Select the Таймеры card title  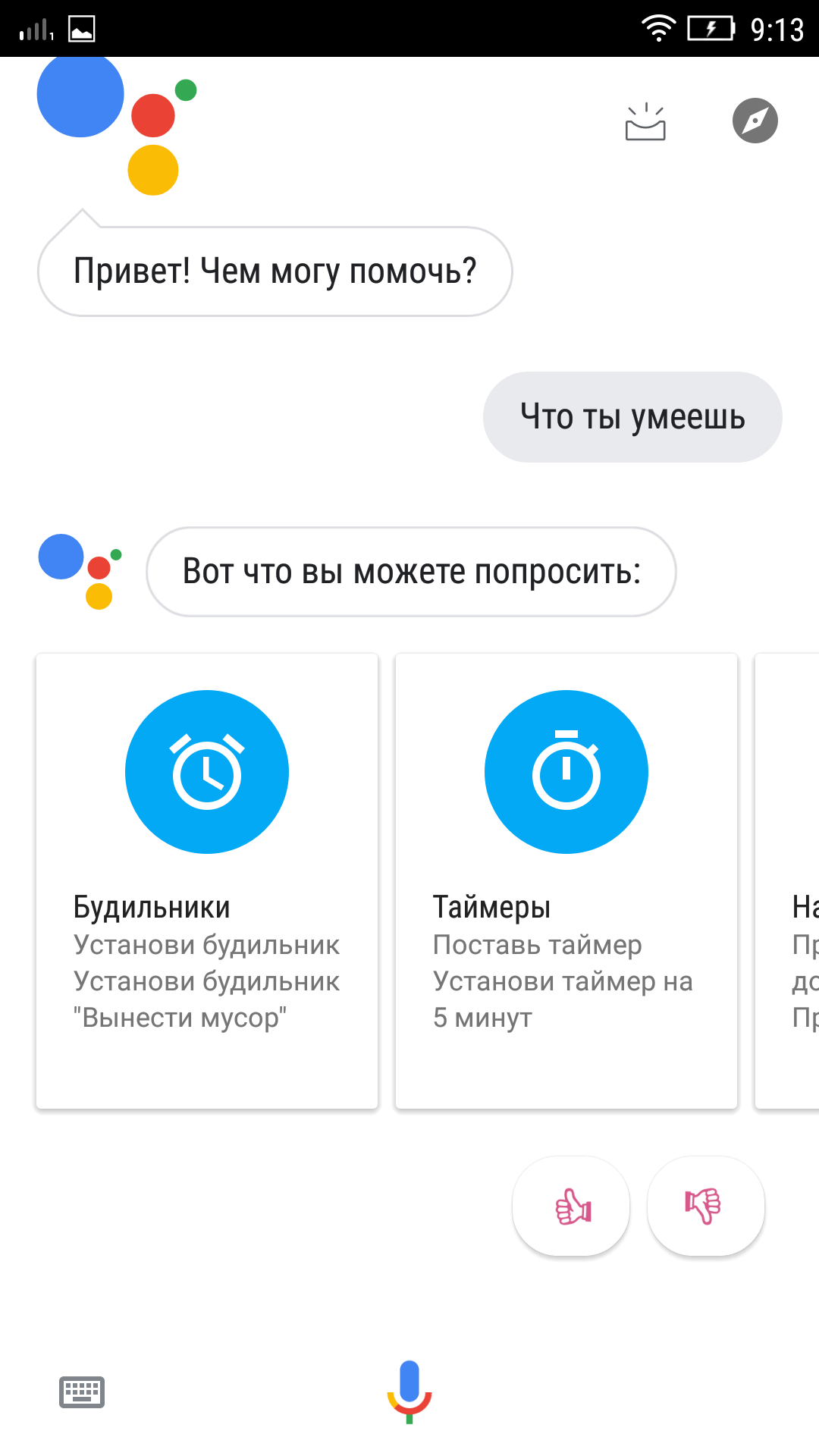[491, 907]
